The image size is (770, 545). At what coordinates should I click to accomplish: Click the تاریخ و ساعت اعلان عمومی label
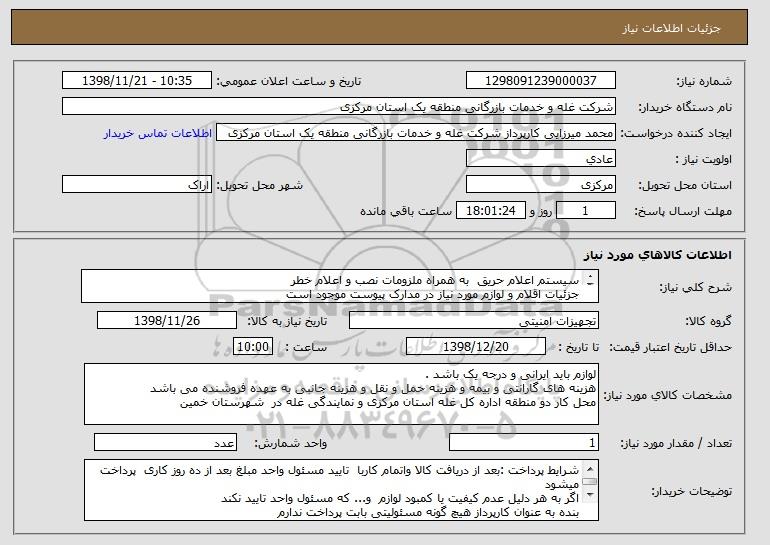(x=289, y=82)
